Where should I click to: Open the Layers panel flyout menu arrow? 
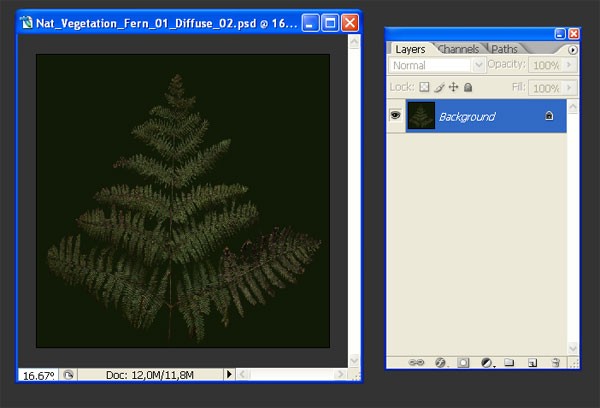(x=572, y=50)
